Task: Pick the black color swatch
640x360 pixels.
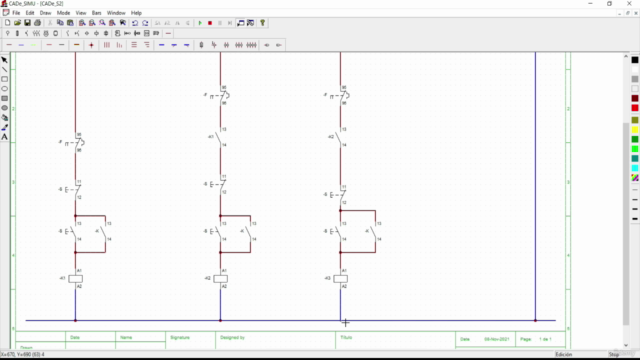Action: pyautogui.click(x=635, y=60)
